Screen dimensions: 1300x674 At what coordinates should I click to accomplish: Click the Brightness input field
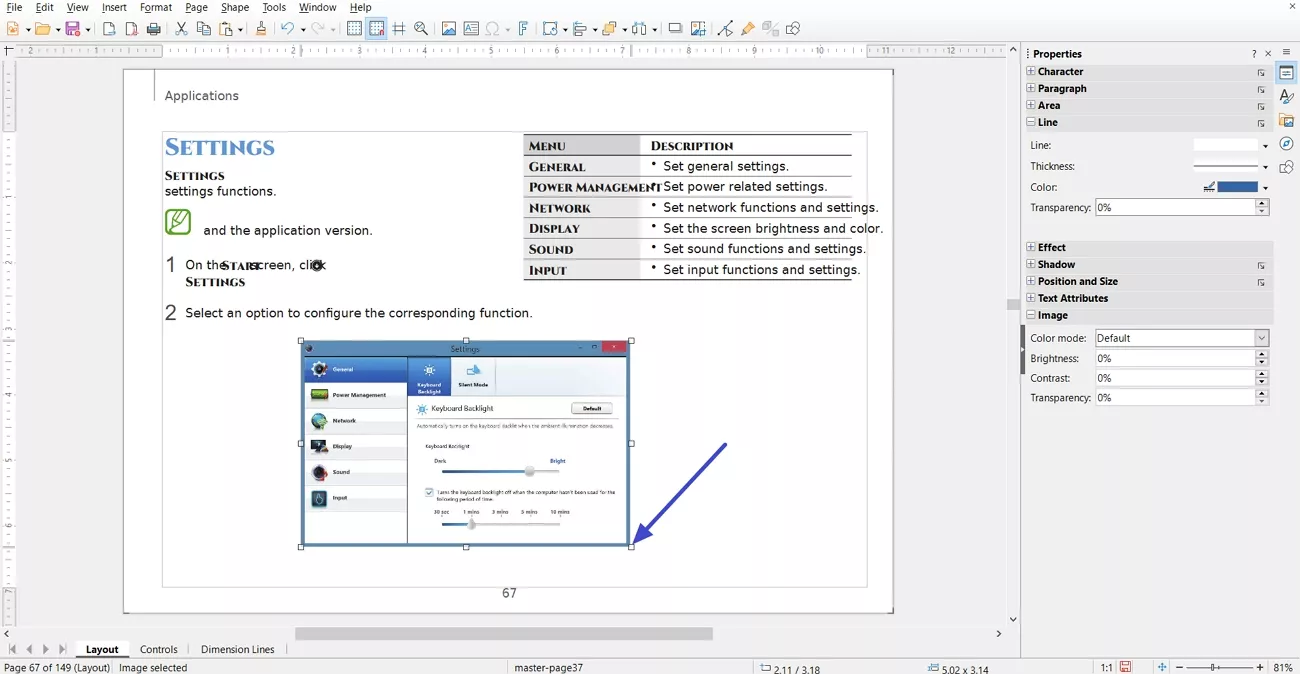point(1175,358)
